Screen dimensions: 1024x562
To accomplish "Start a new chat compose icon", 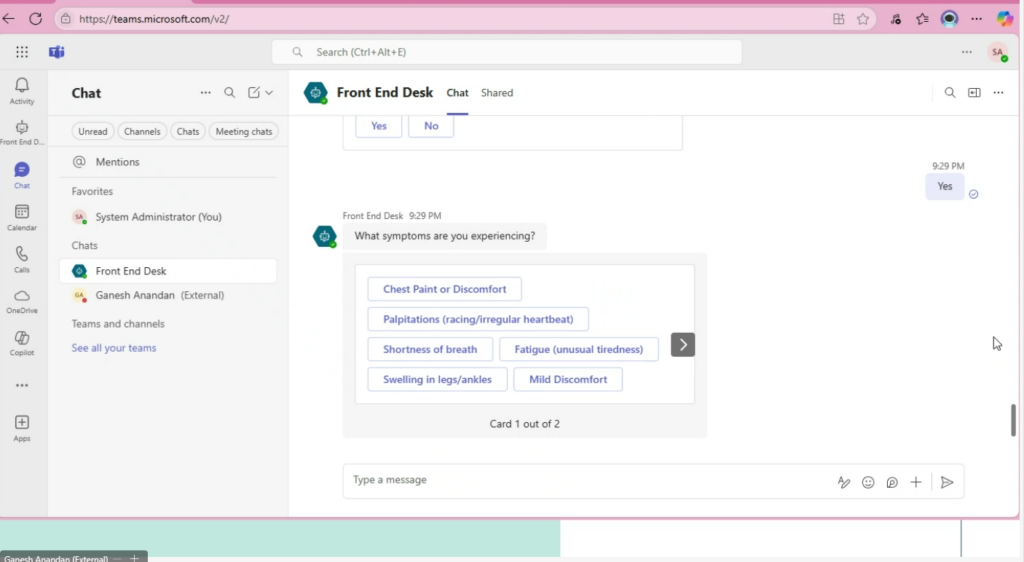I will coord(253,93).
